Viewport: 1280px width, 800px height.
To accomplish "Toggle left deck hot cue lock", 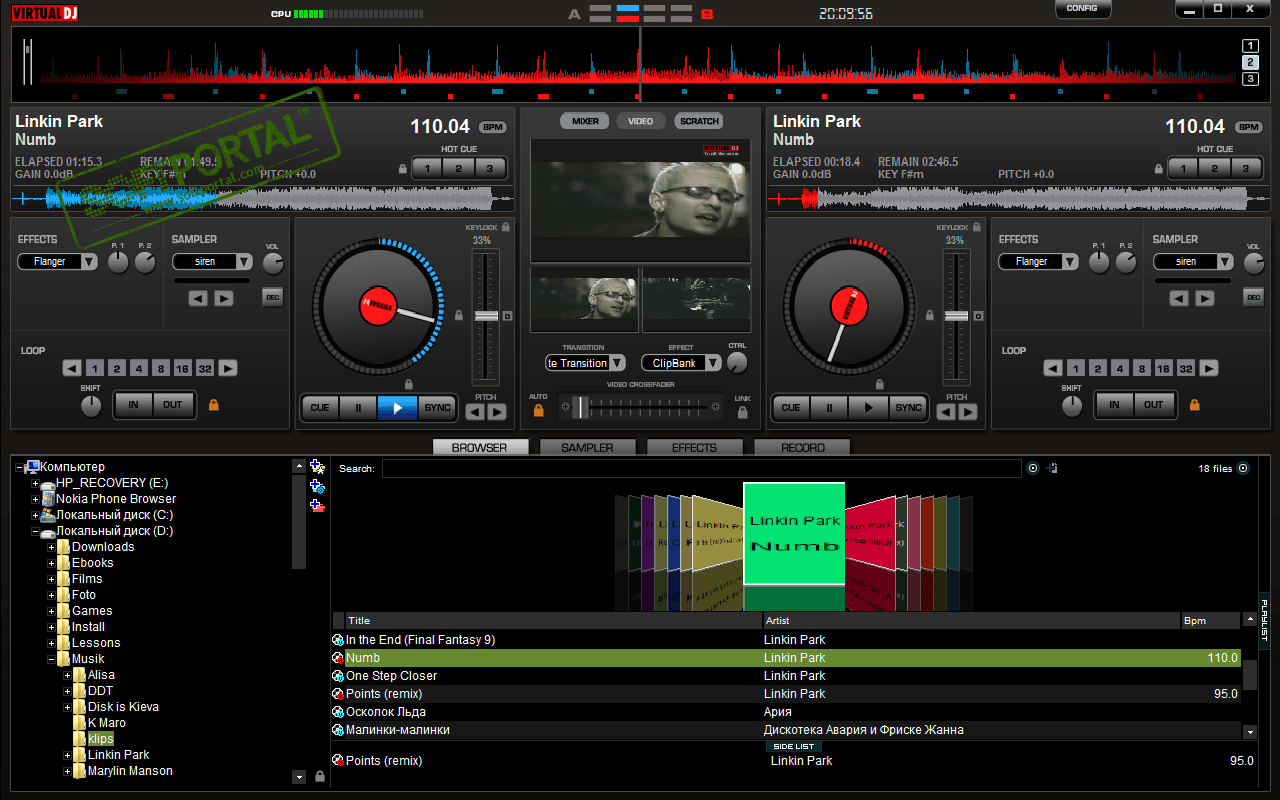I will (x=402, y=169).
